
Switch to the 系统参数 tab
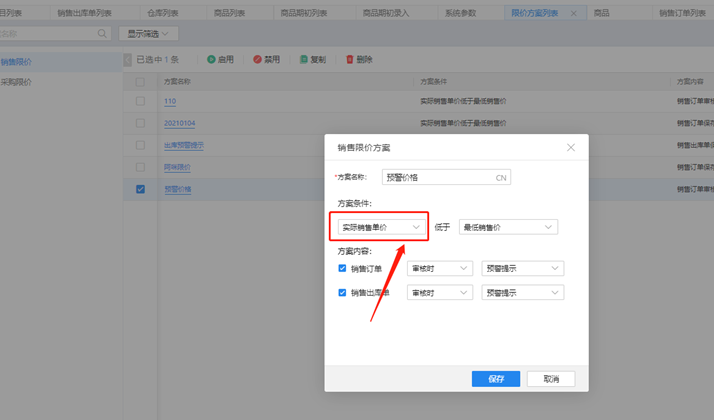coord(461,14)
